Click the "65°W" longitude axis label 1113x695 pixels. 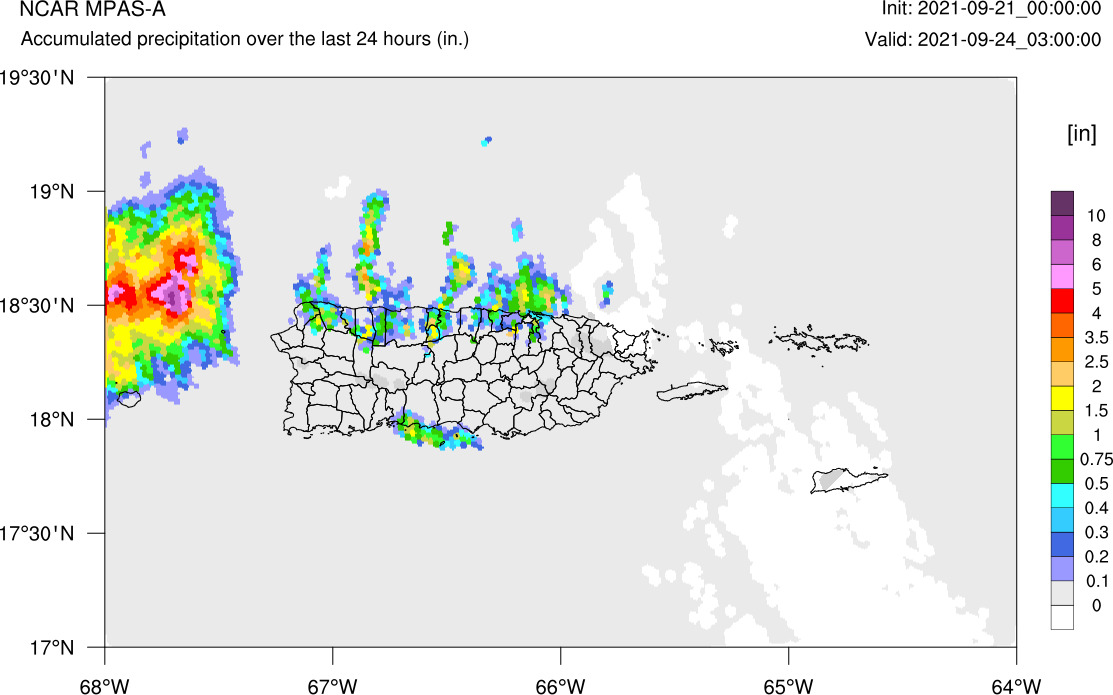(789, 686)
